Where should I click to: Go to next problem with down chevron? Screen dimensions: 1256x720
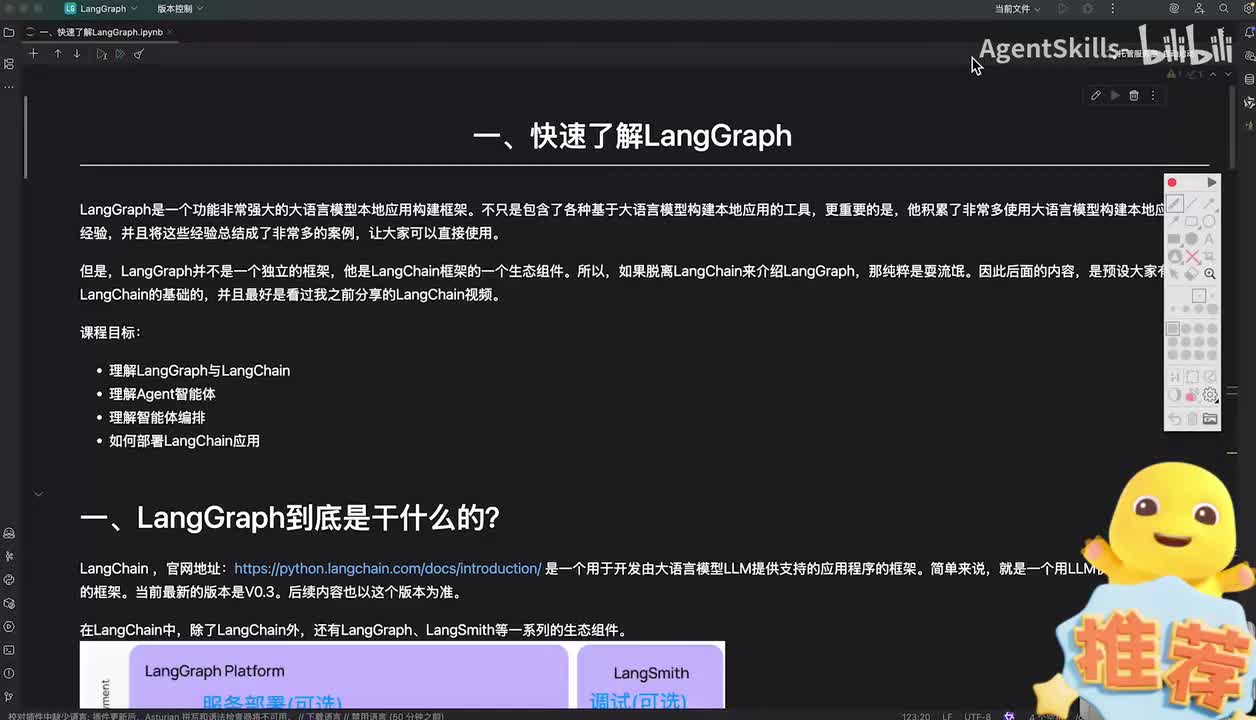[x=1228, y=73]
